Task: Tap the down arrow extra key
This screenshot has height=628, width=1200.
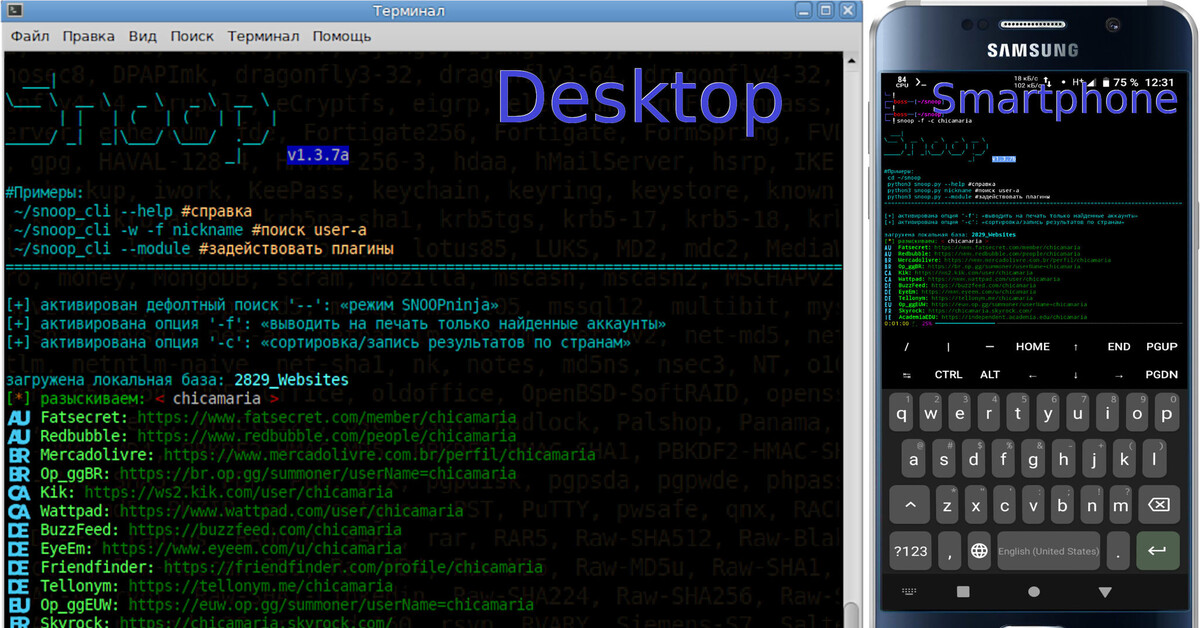Action: (1076, 375)
